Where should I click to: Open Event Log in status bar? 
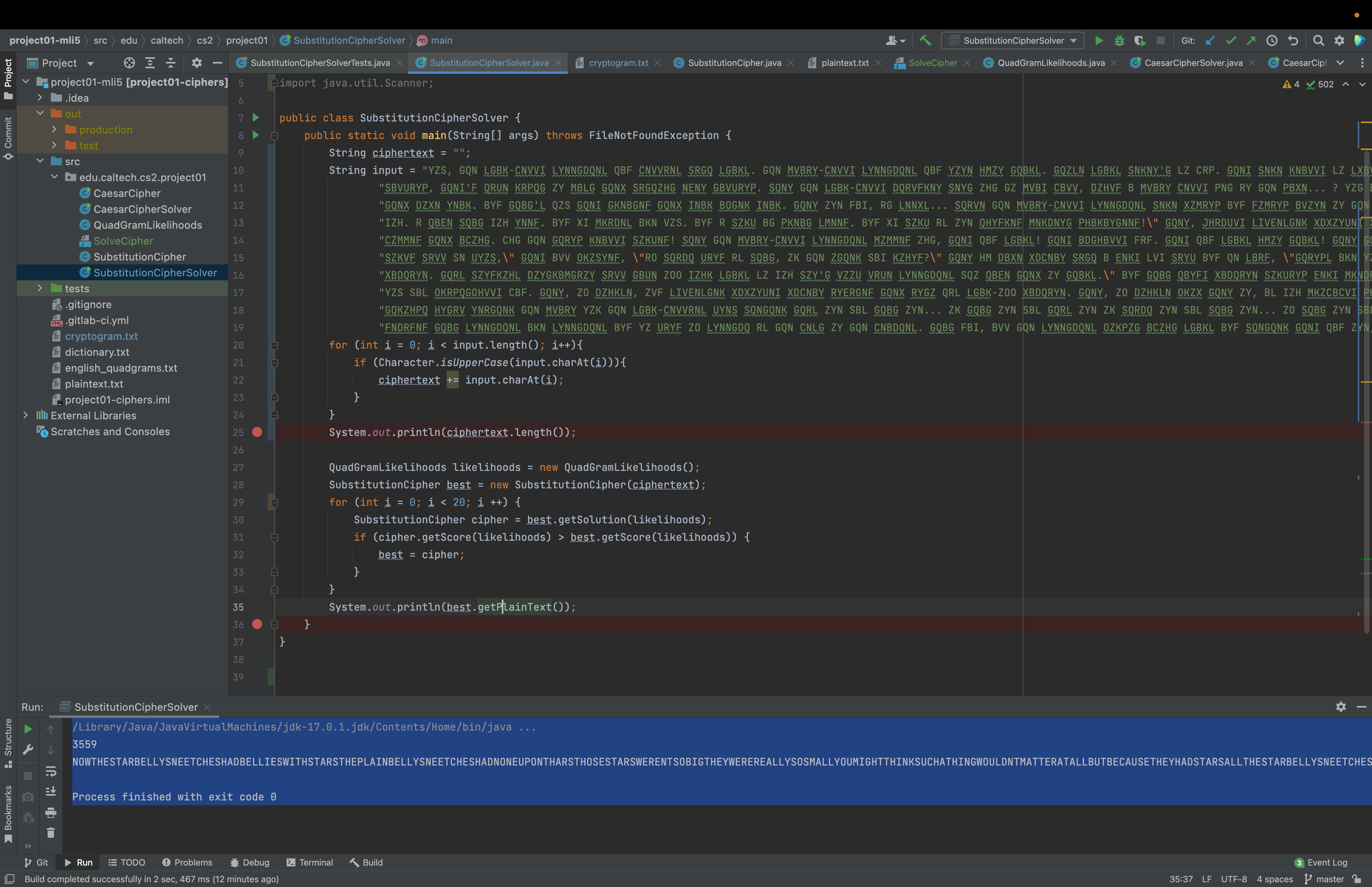click(1321, 862)
